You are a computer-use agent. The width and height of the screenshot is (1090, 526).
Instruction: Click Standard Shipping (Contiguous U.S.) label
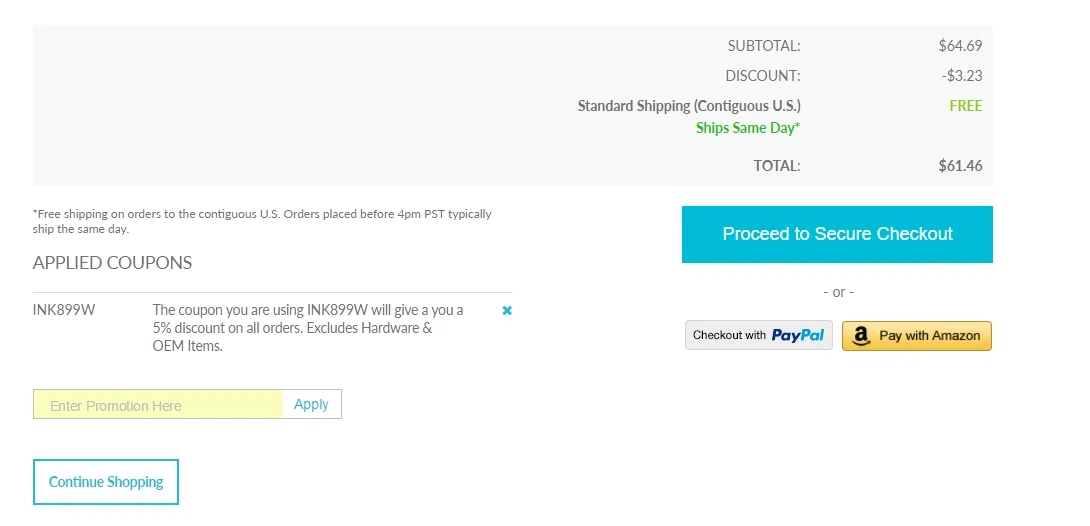(x=689, y=106)
